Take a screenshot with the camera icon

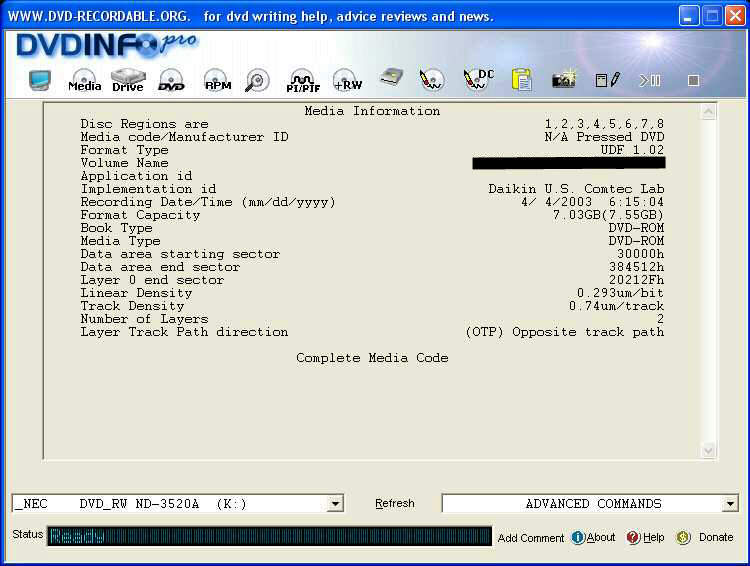[x=564, y=79]
